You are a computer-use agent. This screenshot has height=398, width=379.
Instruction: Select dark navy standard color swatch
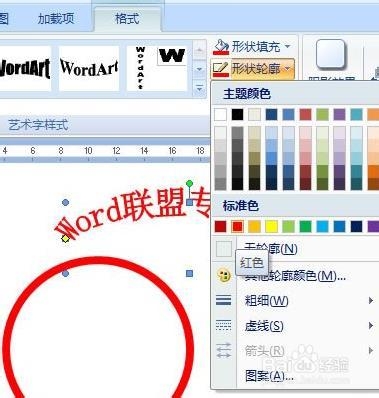click(x=356, y=226)
